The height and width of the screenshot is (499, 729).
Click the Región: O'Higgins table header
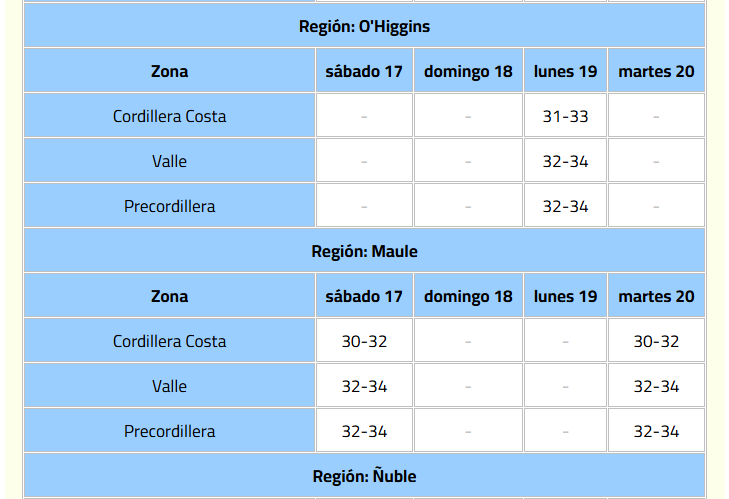[364, 26]
